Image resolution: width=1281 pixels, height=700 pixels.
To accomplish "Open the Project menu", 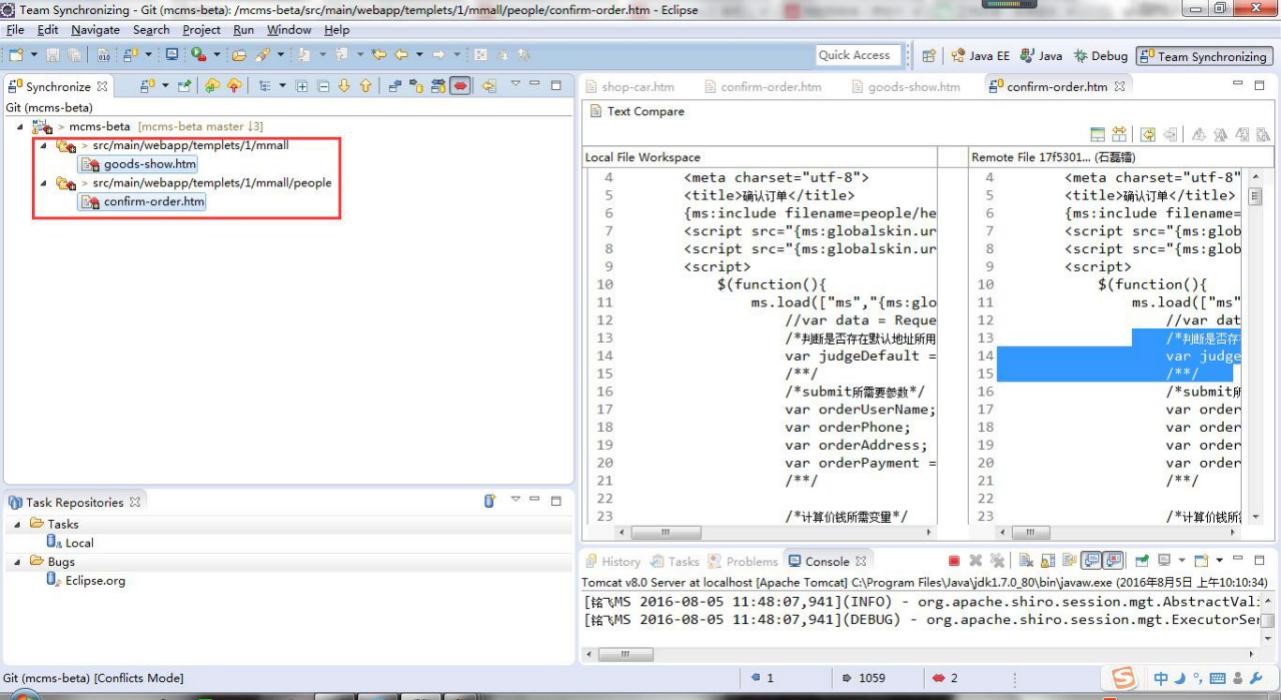I will 201,30.
